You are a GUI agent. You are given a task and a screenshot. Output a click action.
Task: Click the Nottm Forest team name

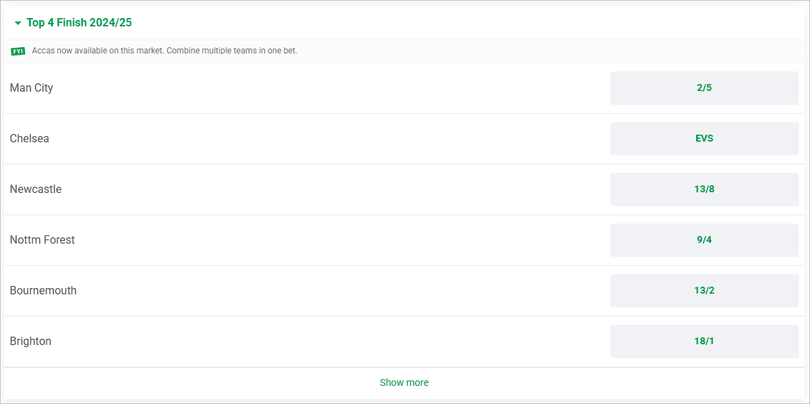42,240
